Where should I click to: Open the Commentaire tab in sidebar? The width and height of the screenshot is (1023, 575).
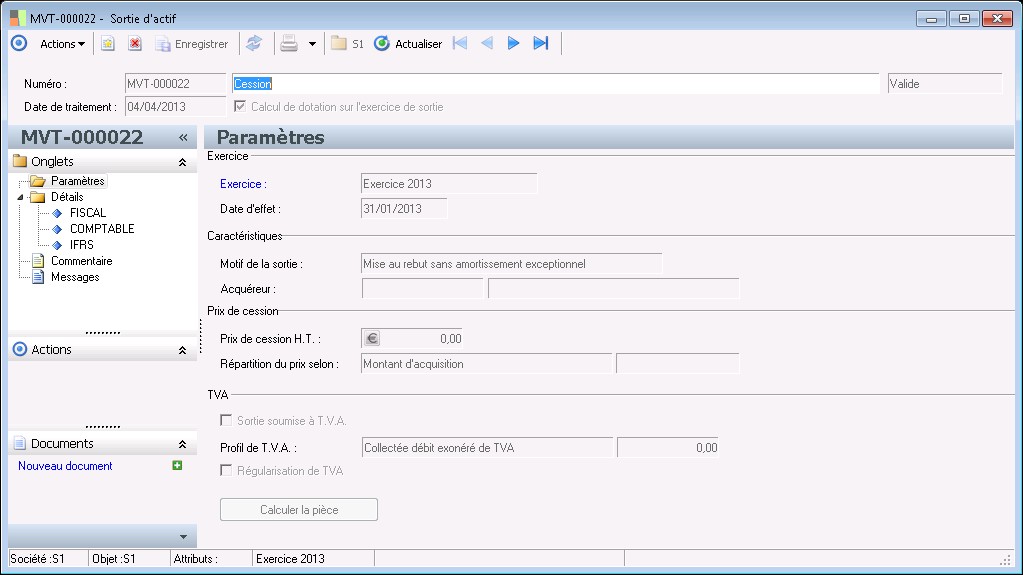[x=81, y=261]
